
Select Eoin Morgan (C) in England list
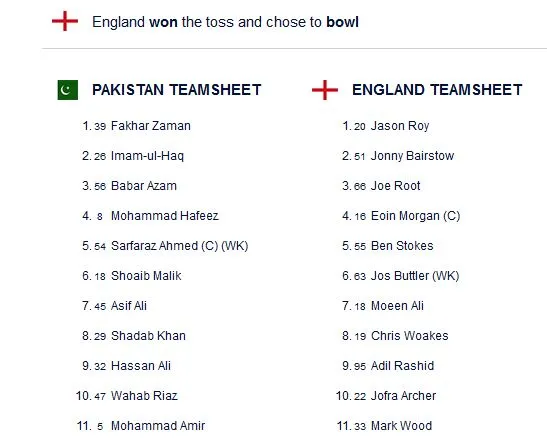coord(415,216)
